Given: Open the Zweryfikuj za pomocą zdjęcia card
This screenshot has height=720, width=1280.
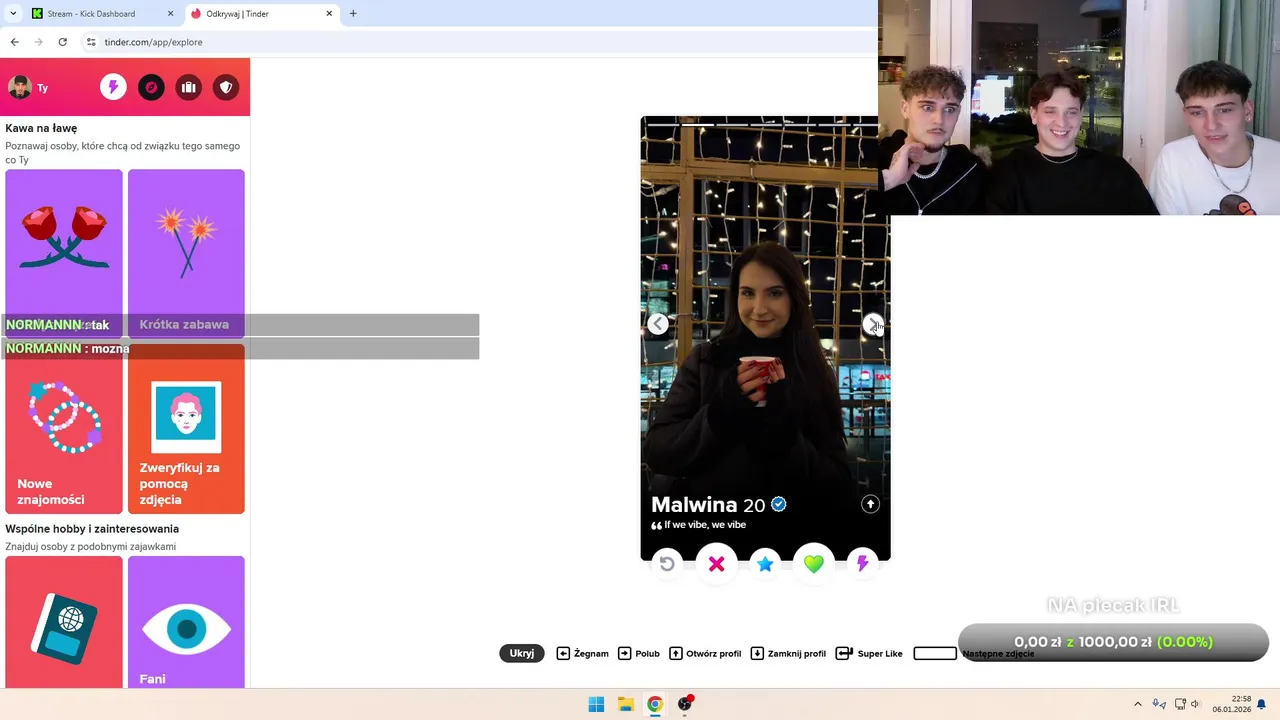Looking at the screenshot, I should pos(186,429).
